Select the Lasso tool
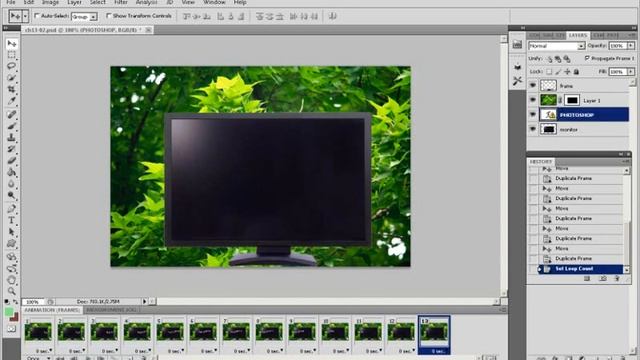Screen dimensions: 640x360 [11, 66]
